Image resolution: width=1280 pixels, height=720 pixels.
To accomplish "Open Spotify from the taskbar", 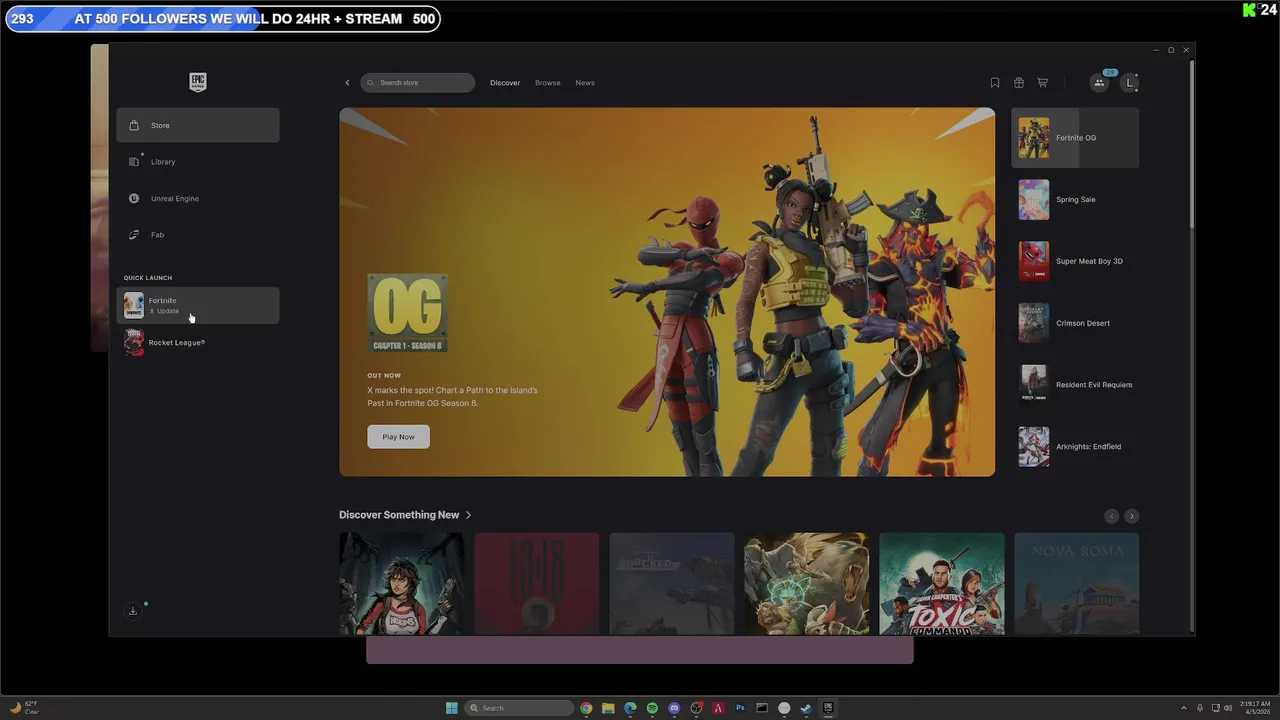I will click(652, 708).
